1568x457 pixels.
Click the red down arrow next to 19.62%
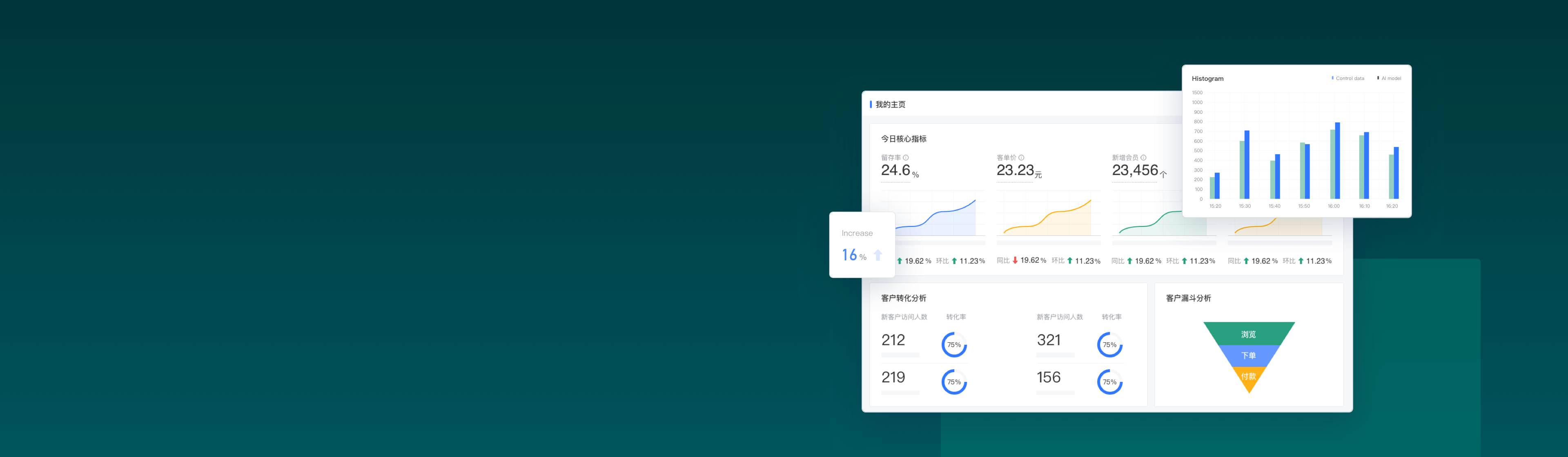coord(1015,260)
